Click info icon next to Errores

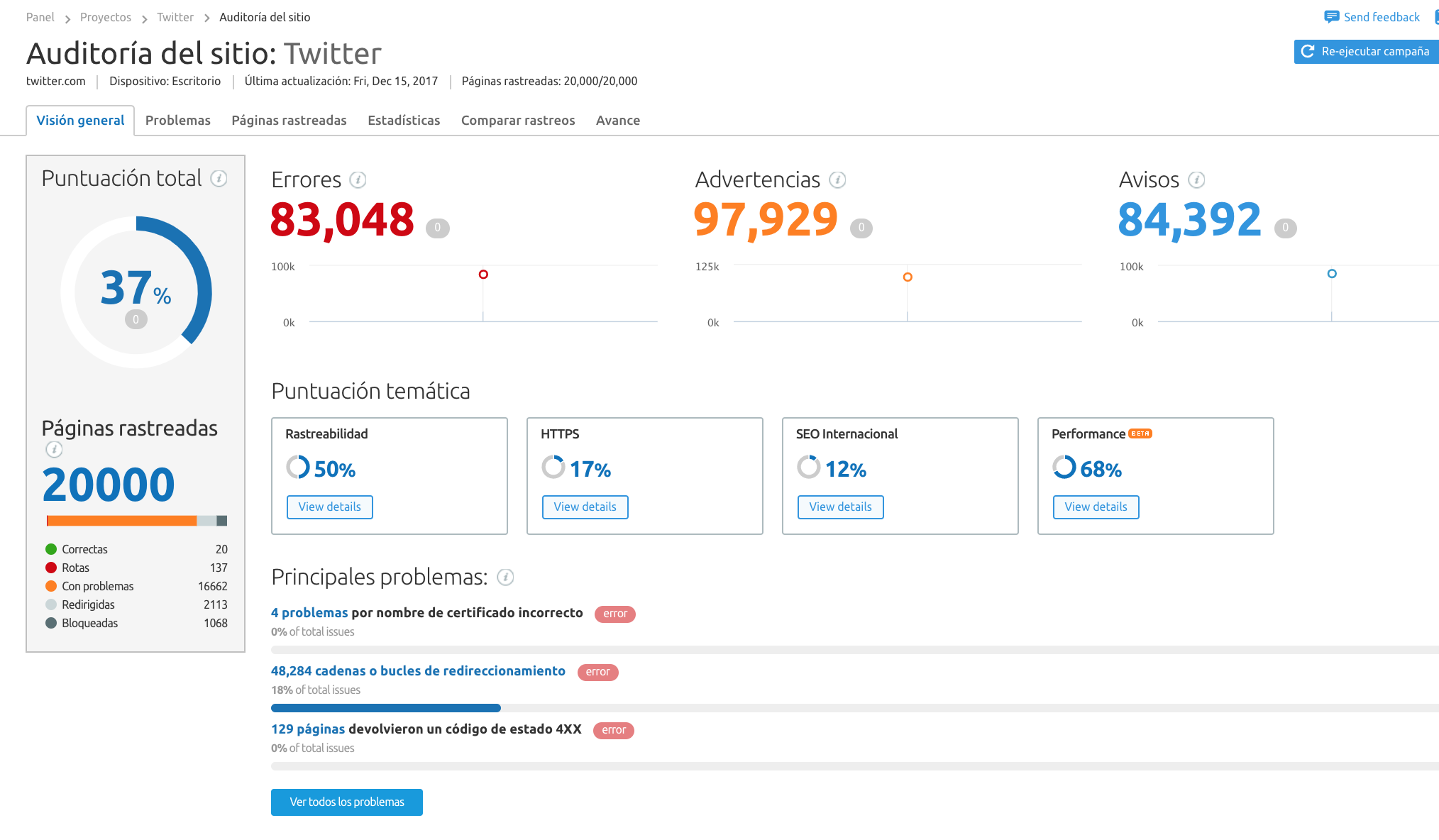(x=358, y=180)
